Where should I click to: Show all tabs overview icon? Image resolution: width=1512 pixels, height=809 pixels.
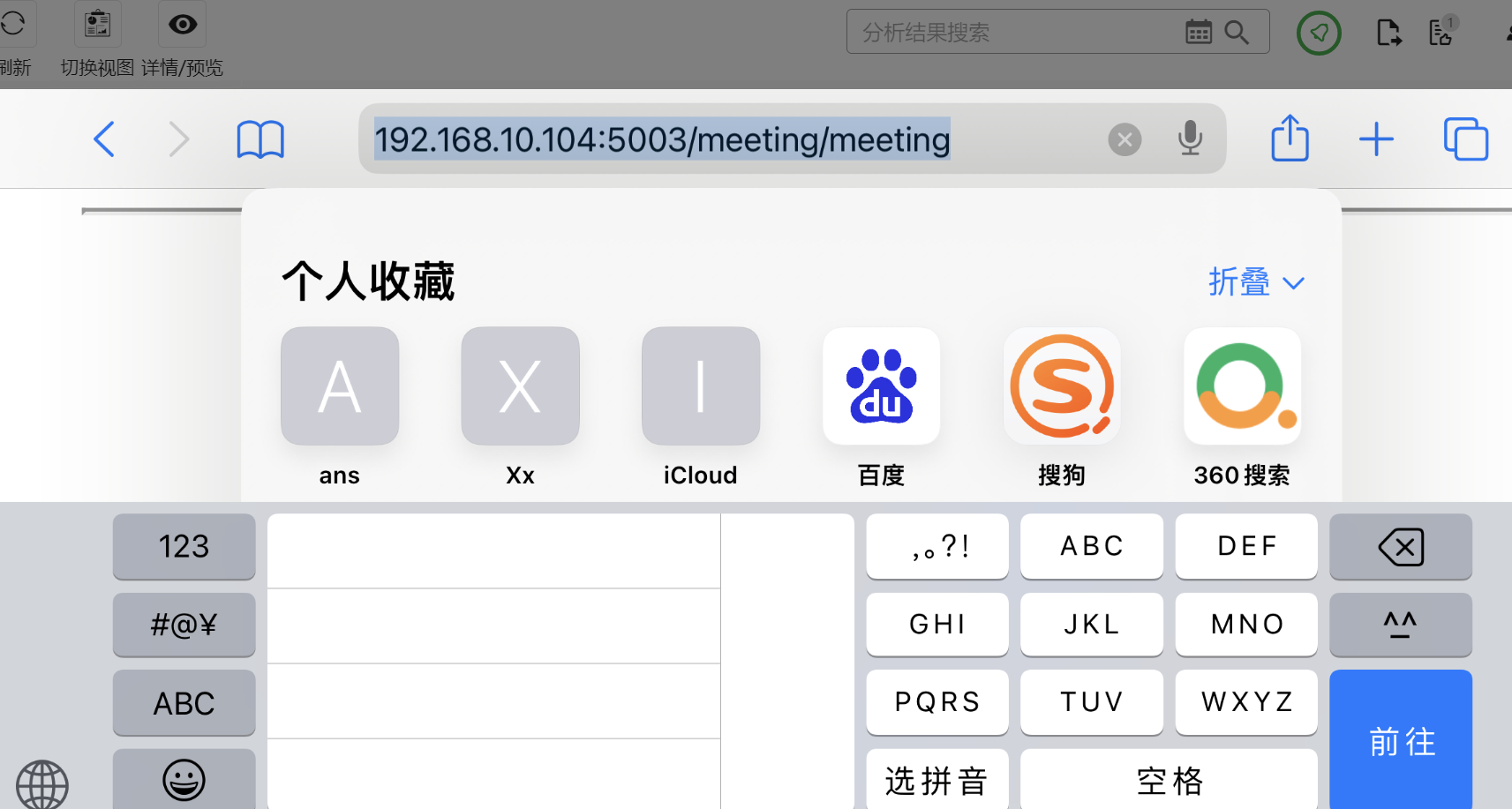point(1466,139)
